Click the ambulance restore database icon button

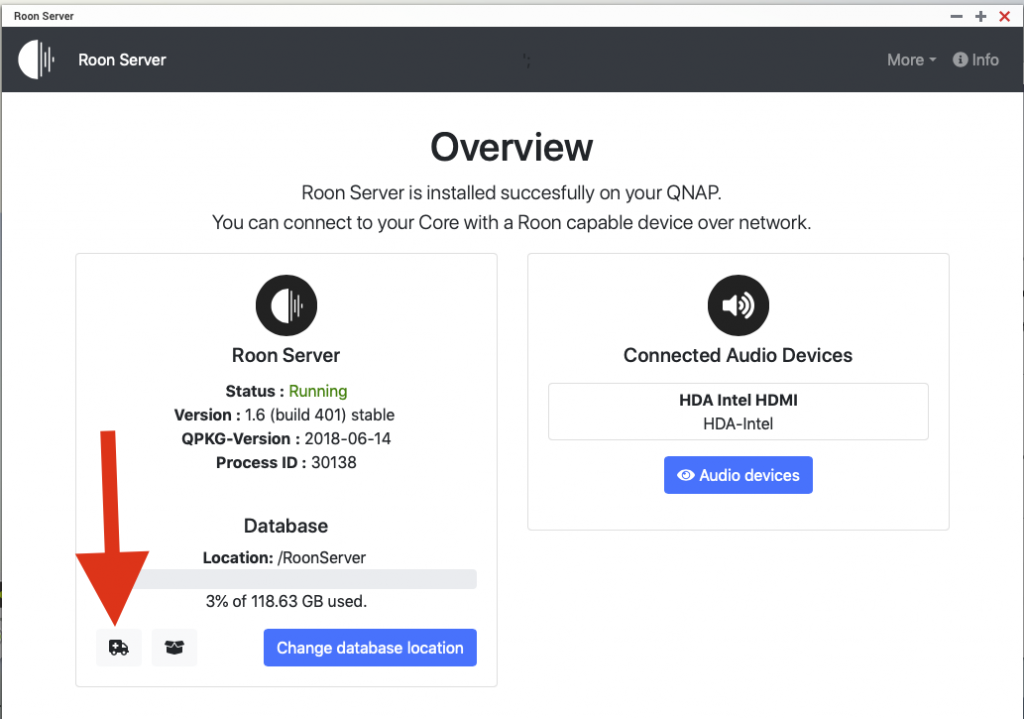click(119, 647)
